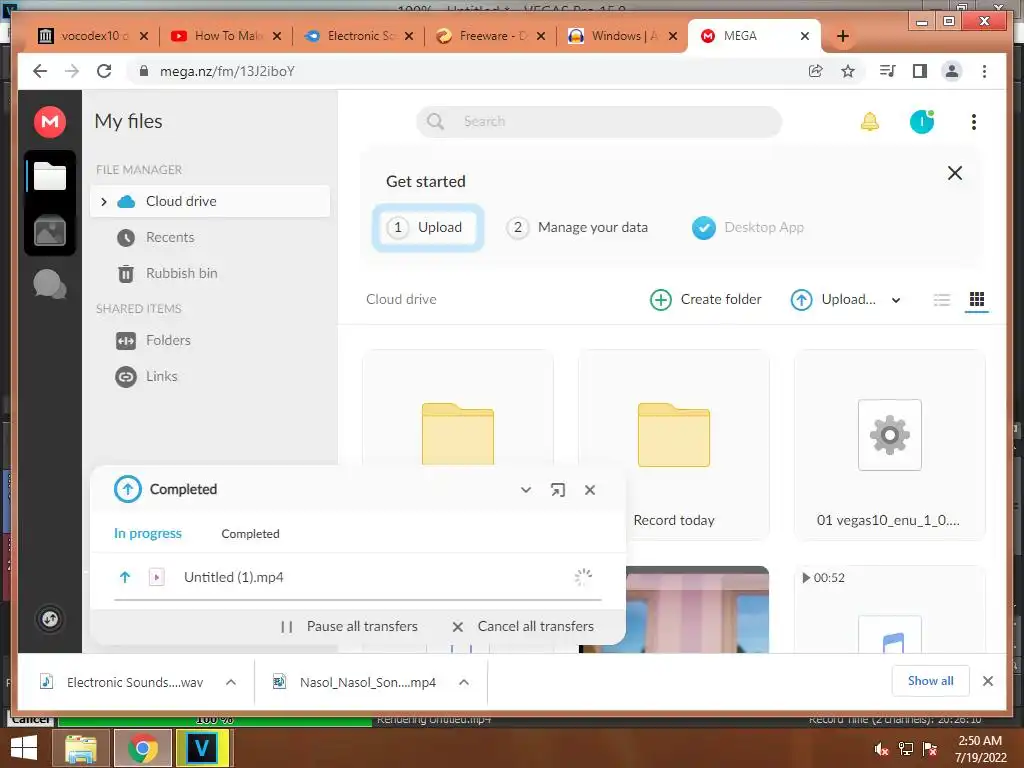Click muted volume tray icon

881,749
